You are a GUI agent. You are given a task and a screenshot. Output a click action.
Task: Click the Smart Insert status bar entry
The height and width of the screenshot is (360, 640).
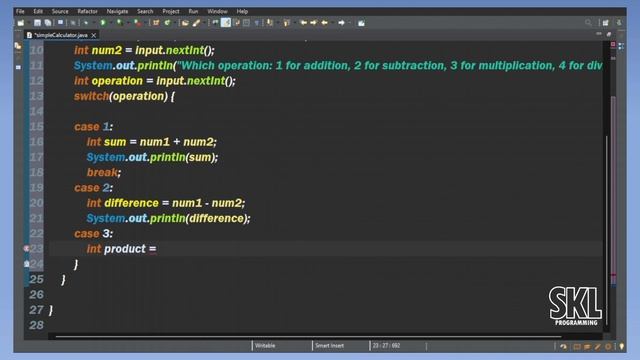coord(329,346)
